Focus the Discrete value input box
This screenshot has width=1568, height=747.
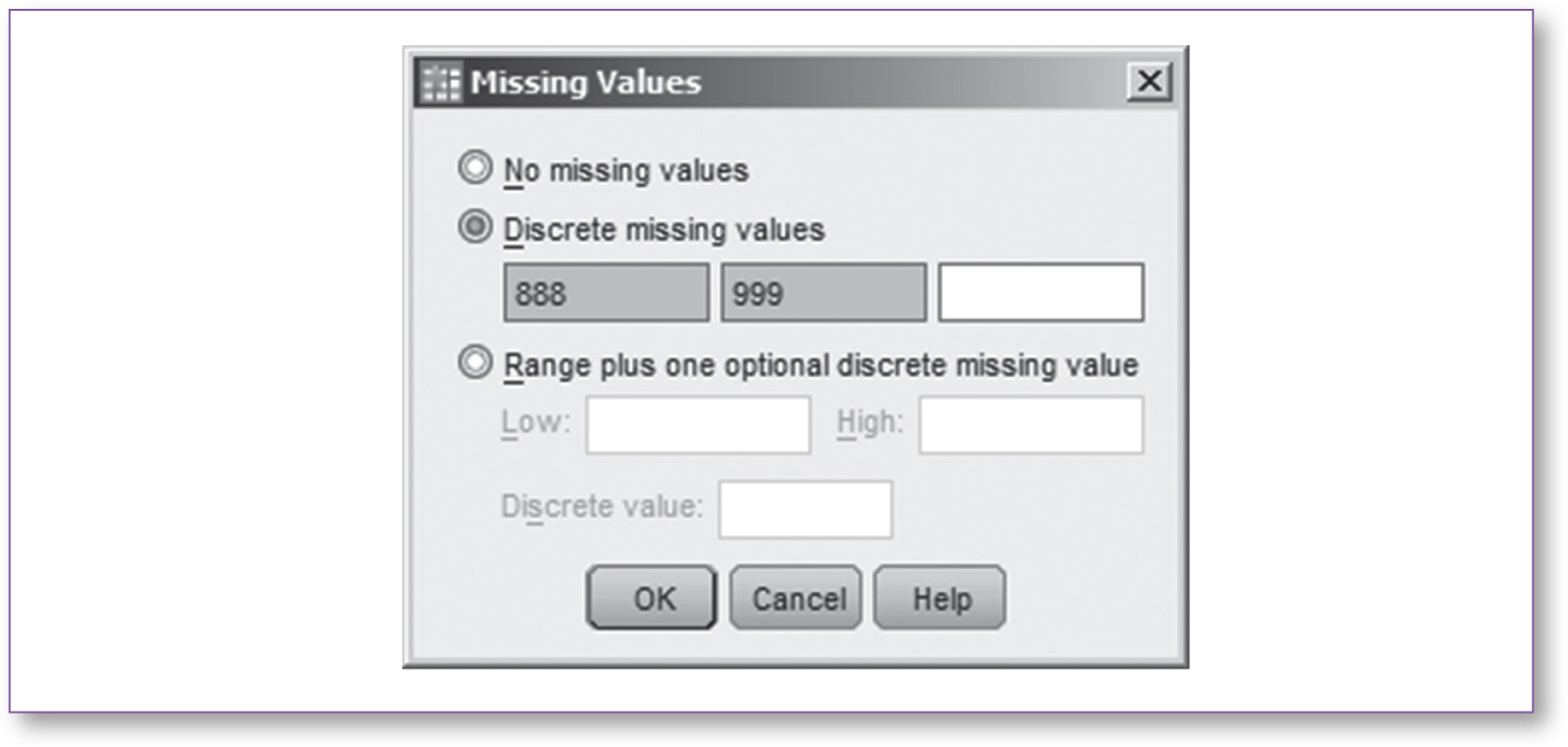click(x=805, y=509)
